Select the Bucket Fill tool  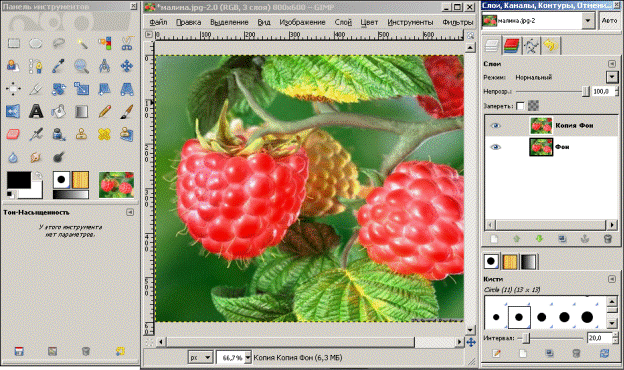coord(58,111)
